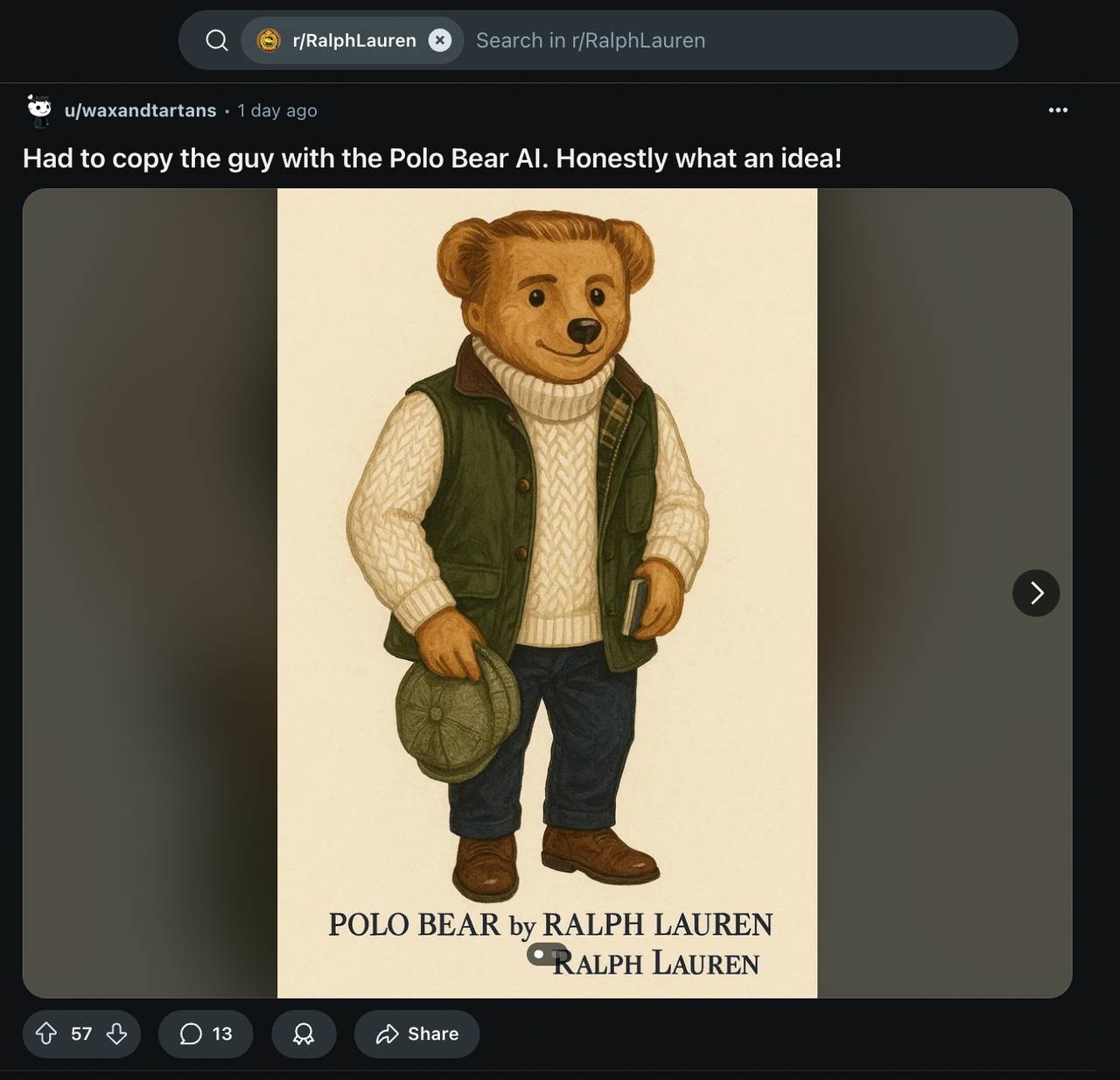Open u/waxandtartans profile link
Viewport: 1120px width, 1080px height.
point(140,110)
